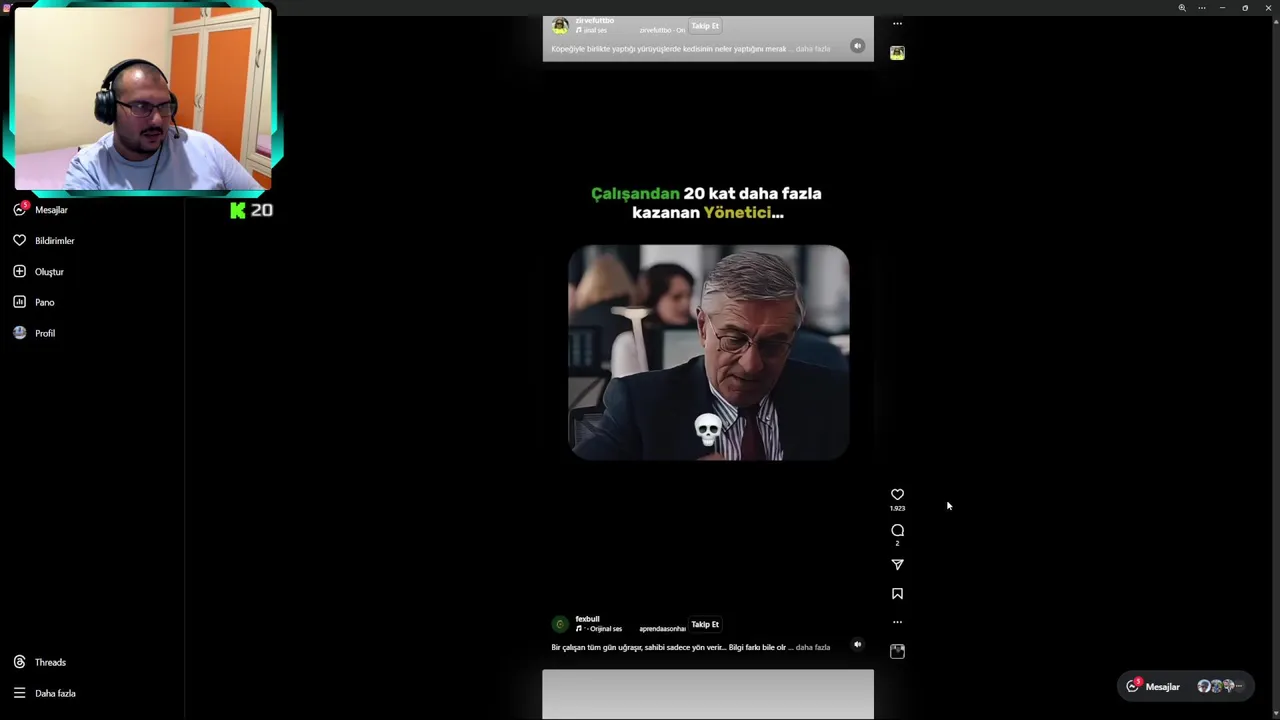Open more options dots beside the zirvefuttbo reel
Image resolution: width=1280 pixels, height=720 pixels.
(897, 23)
